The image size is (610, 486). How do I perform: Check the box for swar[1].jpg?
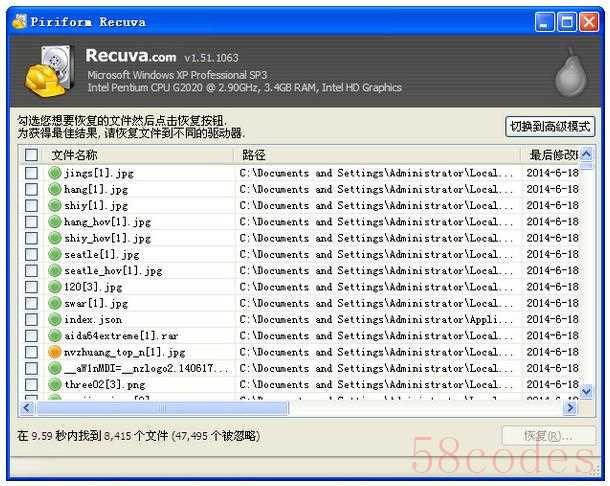tap(31, 303)
